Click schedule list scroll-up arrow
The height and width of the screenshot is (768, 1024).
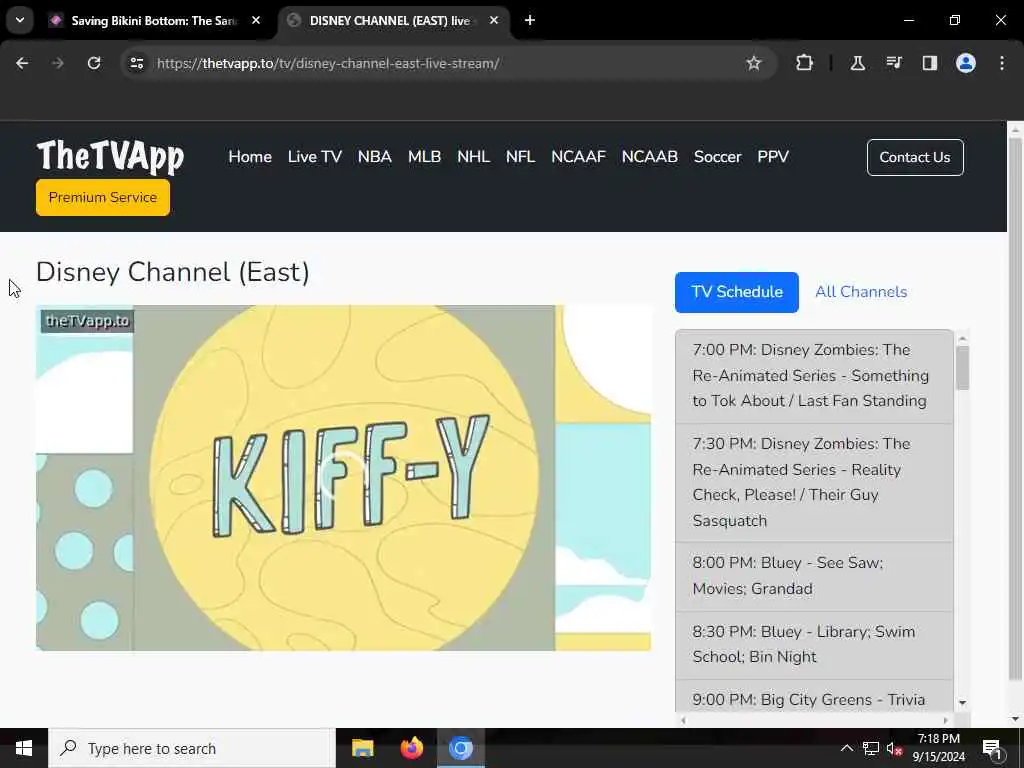point(962,338)
